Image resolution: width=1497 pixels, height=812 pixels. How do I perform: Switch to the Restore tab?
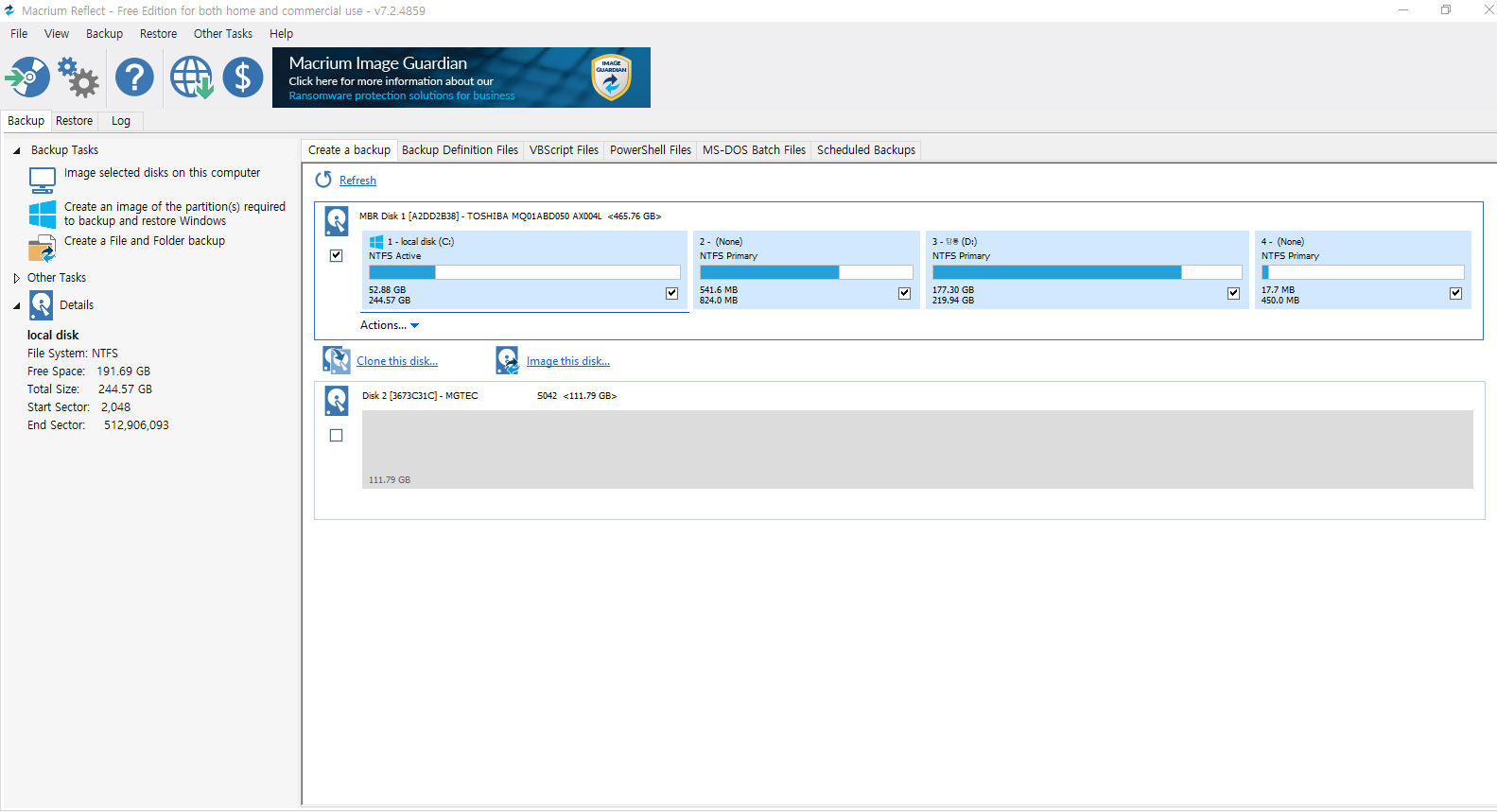coord(74,121)
